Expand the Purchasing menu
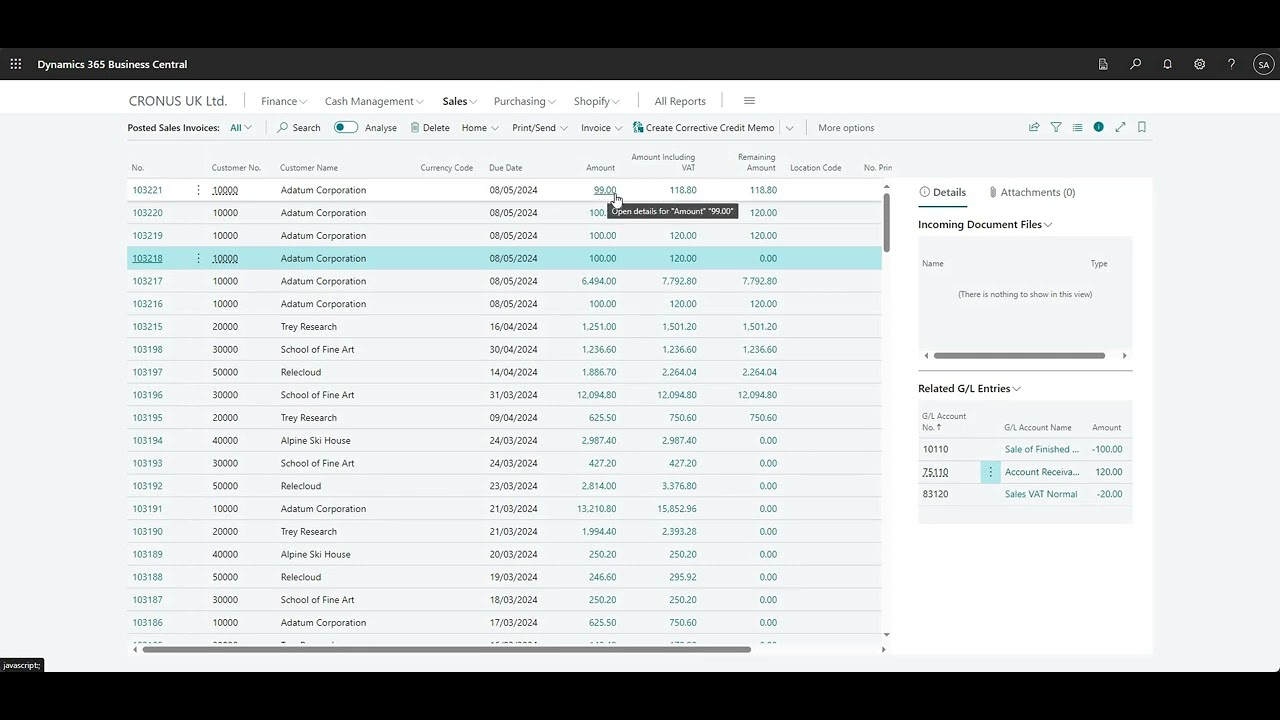 [525, 101]
